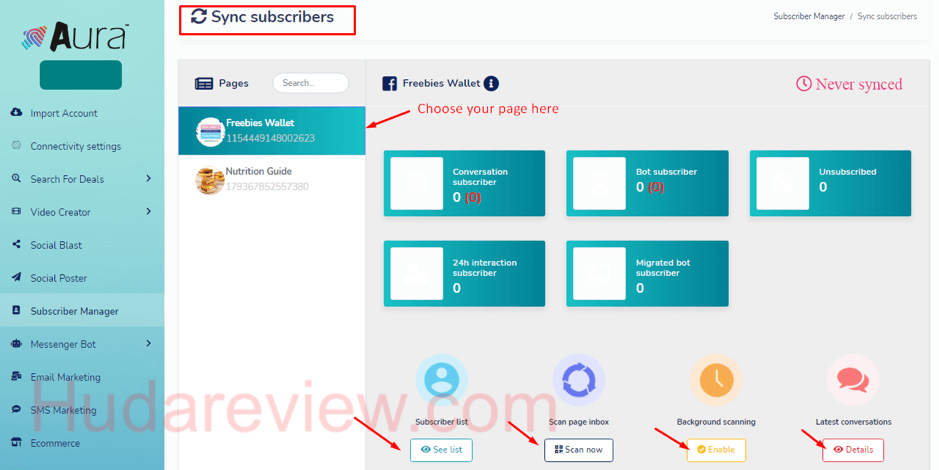The height and width of the screenshot is (470, 939).
Task: Click the Background scanning clock icon
Action: click(716, 380)
